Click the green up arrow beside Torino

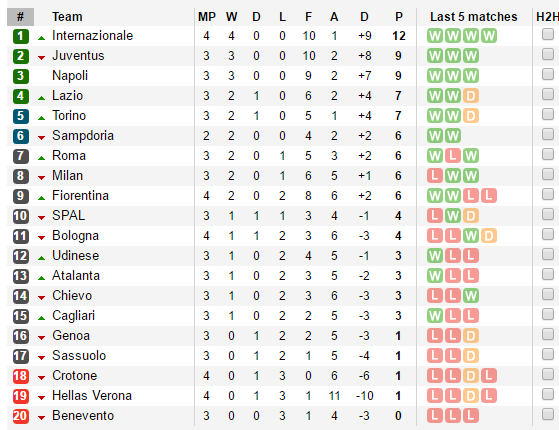[x=41, y=118]
